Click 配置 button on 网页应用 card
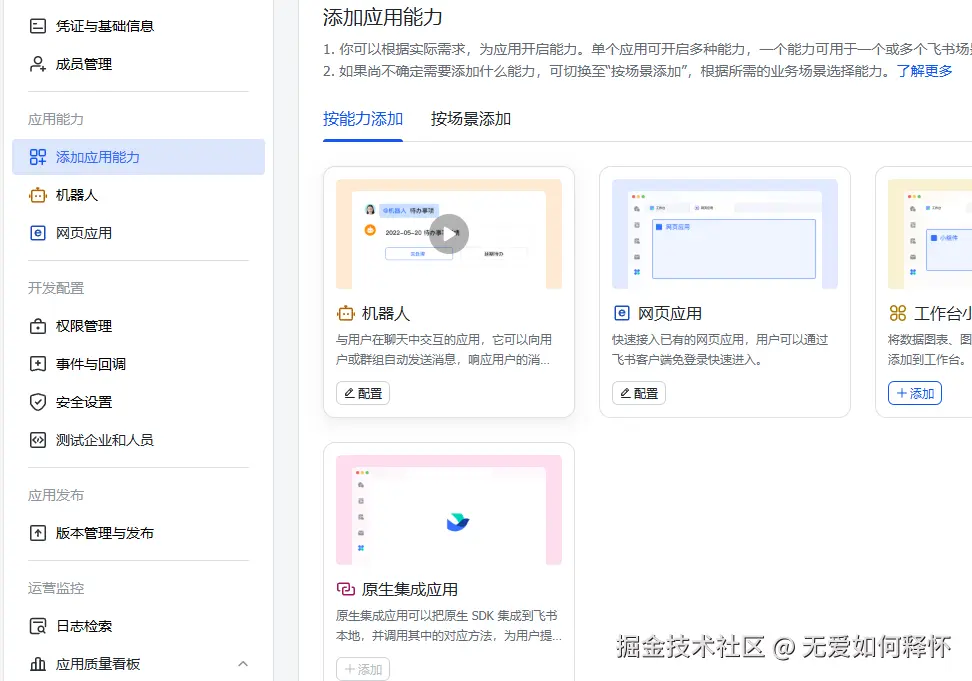This screenshot has height=681, width=972. pos(638,393)
